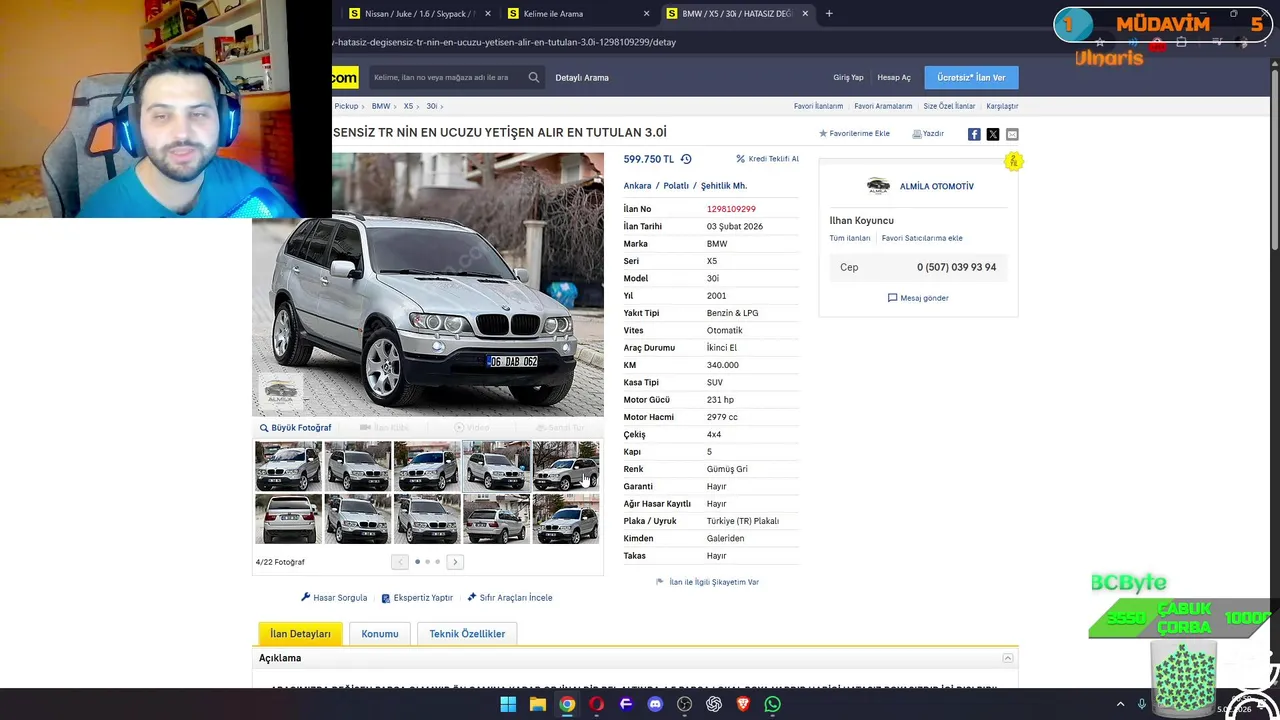Click Sıfır Araçları İncele link
This screenshot has width=1280, height=720.
point(510,598)
